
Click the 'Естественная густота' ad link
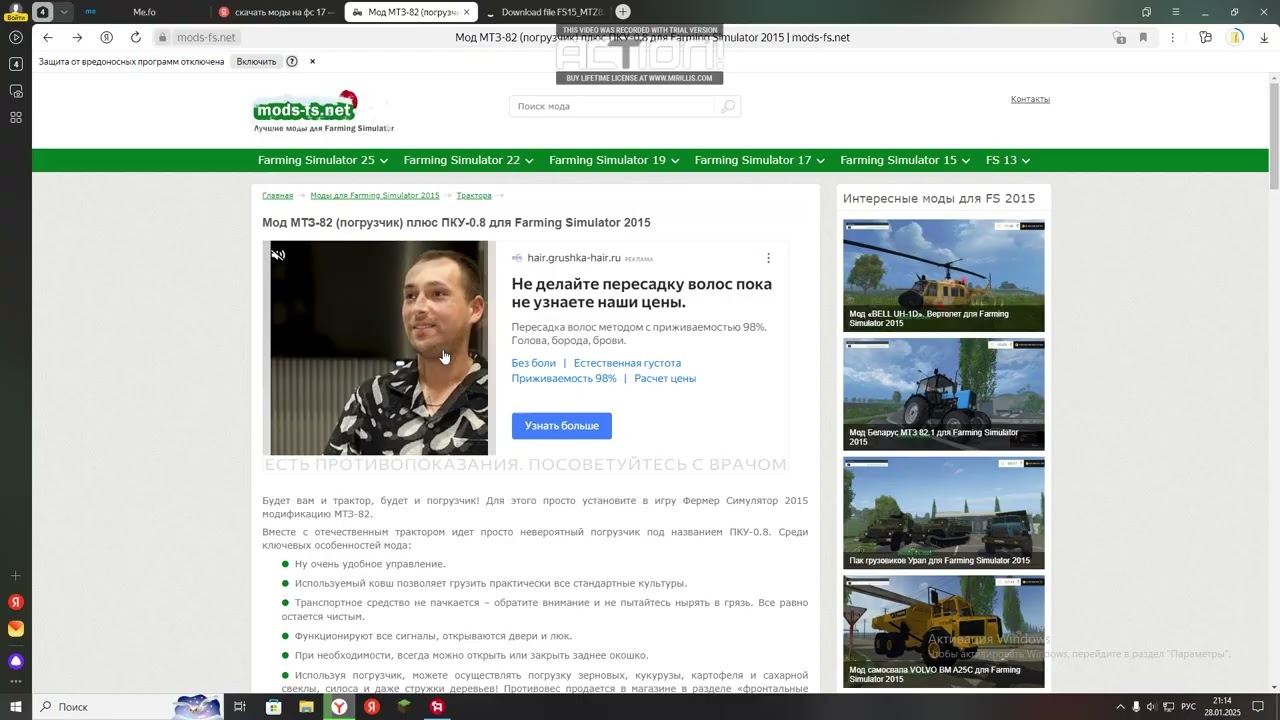pyautogui.click(x=627, y=363)
